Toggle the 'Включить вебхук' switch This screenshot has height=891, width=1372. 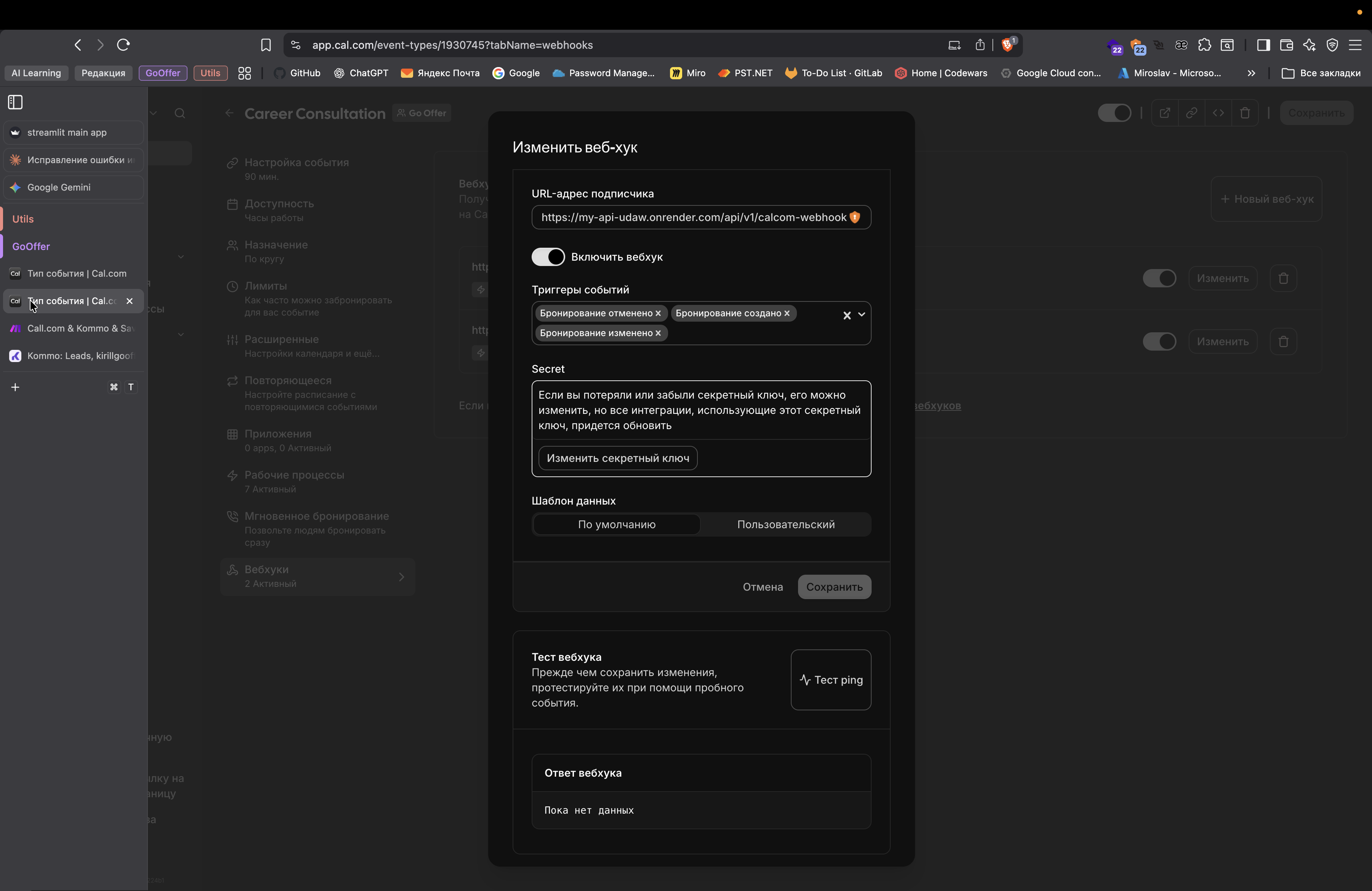coord(548,257)
